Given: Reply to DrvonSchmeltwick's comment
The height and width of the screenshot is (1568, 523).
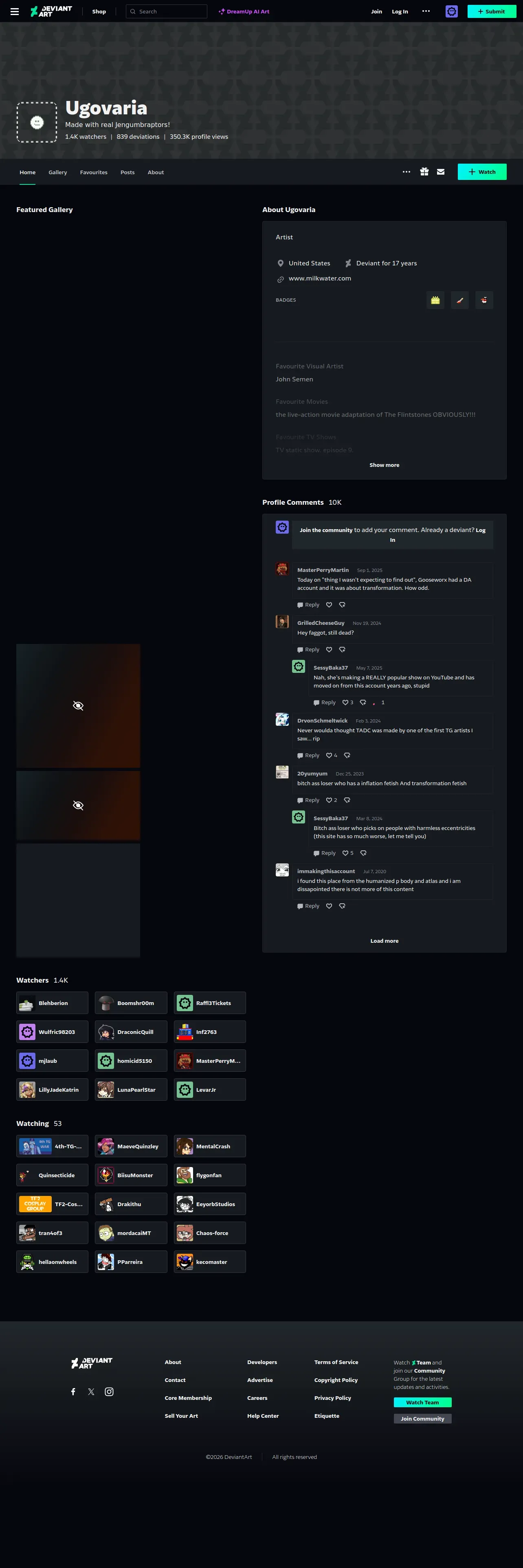Looking at the screenshot, I should [x=308, y=756].
